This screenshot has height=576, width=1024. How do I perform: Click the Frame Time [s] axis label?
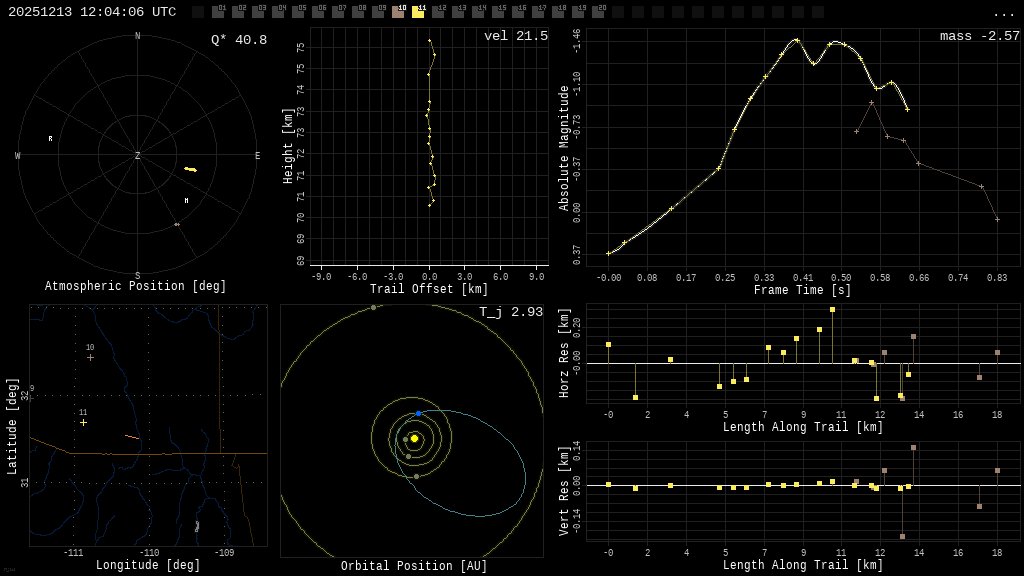click(x=803, y=290)
